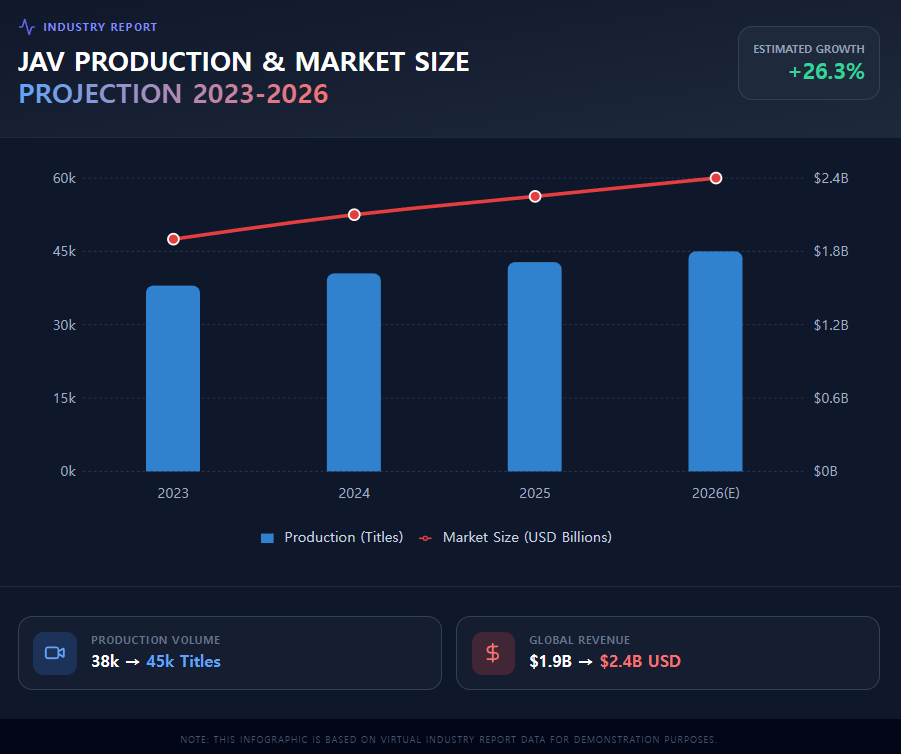This screenshot has height=754, width=901.
Task: Select the 2026 market size data point
Action: click(x=716, y=178)
